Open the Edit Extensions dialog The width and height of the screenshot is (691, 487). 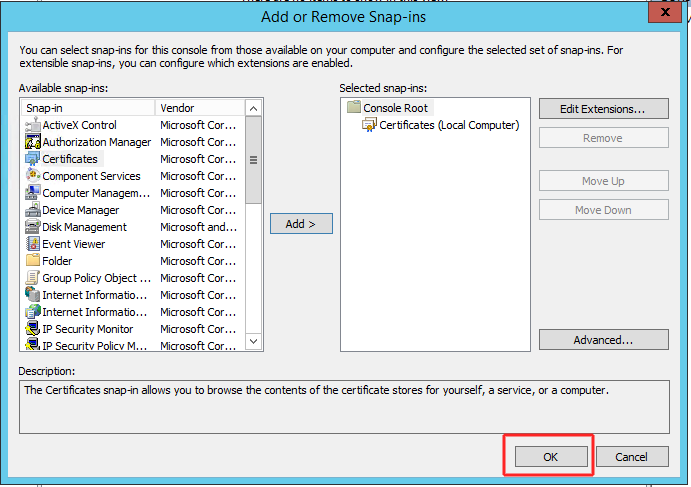[603, 108]
